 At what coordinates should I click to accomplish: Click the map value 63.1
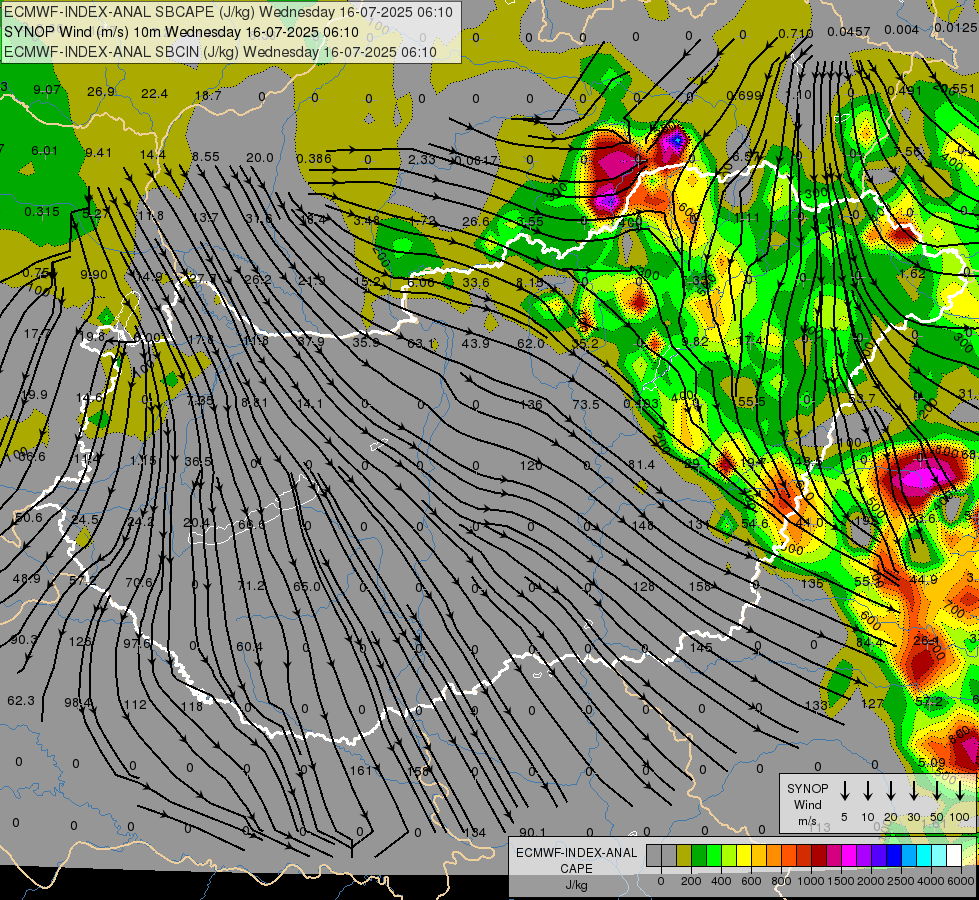pos(420,344)
